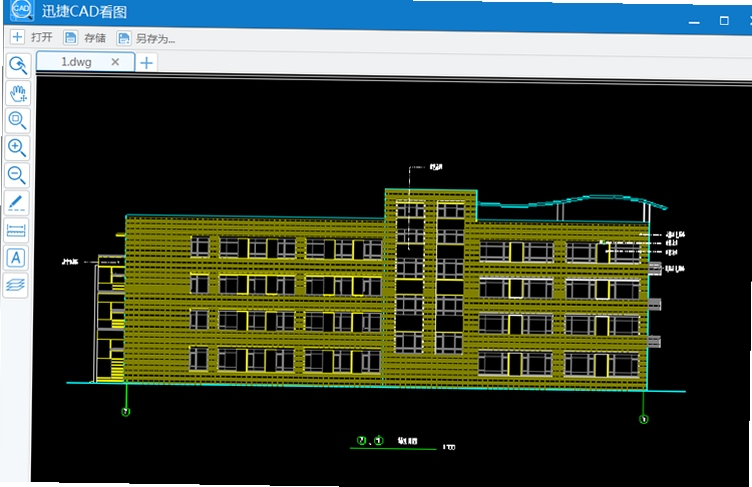Select the text annotation A tool
This screenshot has height=487, width=752.
tap(16, 258)
